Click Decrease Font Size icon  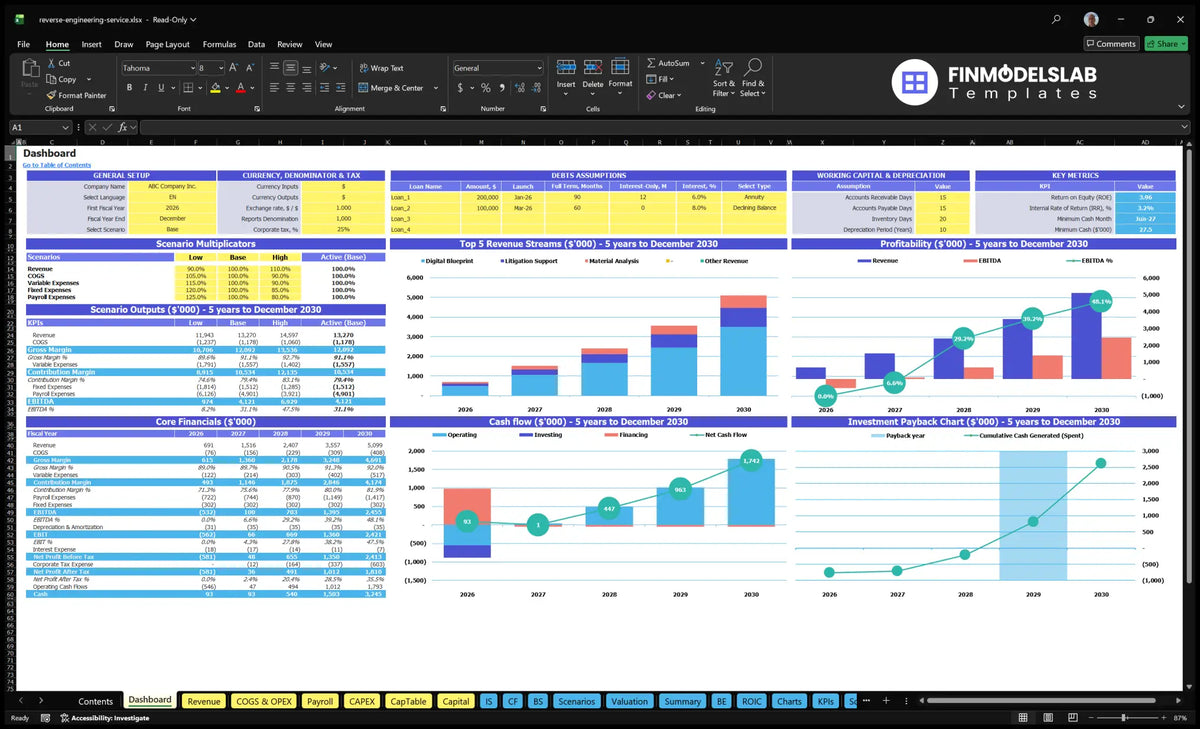(x=249, y=68)
